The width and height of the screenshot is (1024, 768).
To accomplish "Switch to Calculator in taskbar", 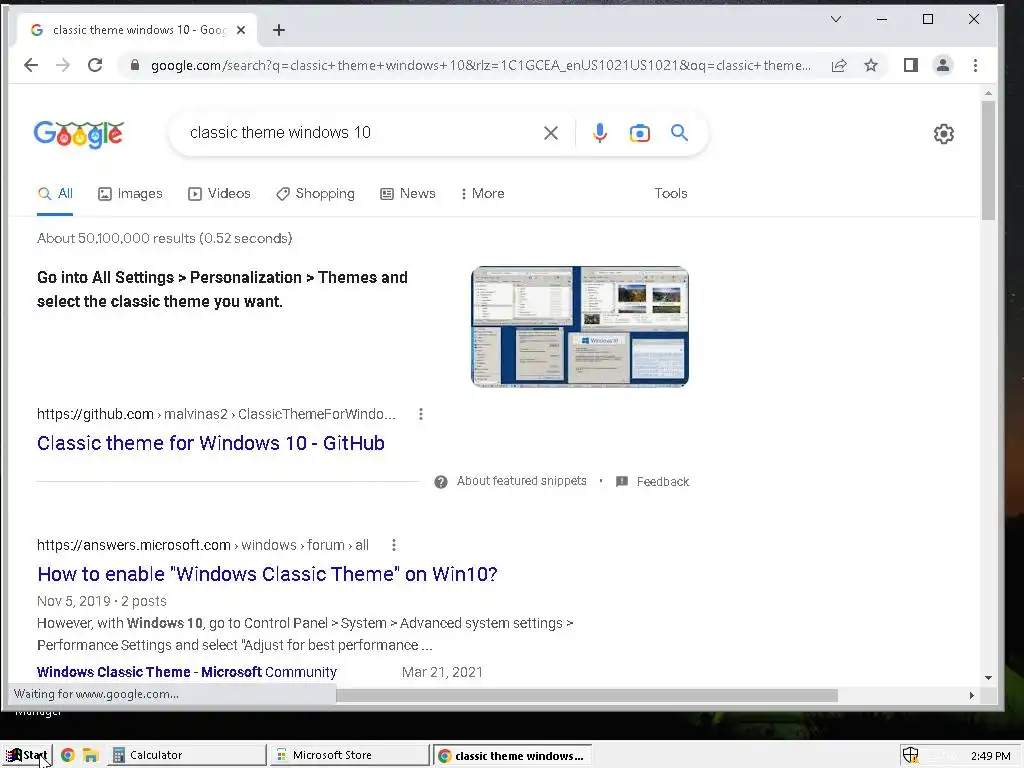I will click(187, 755).
